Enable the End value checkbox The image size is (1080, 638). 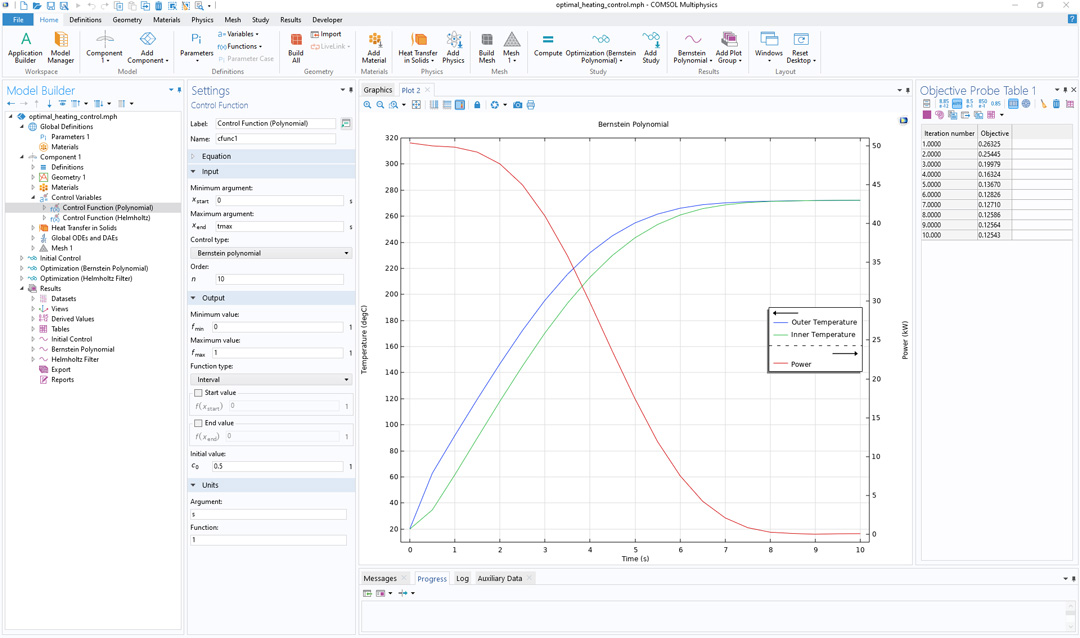coord(198,423)
